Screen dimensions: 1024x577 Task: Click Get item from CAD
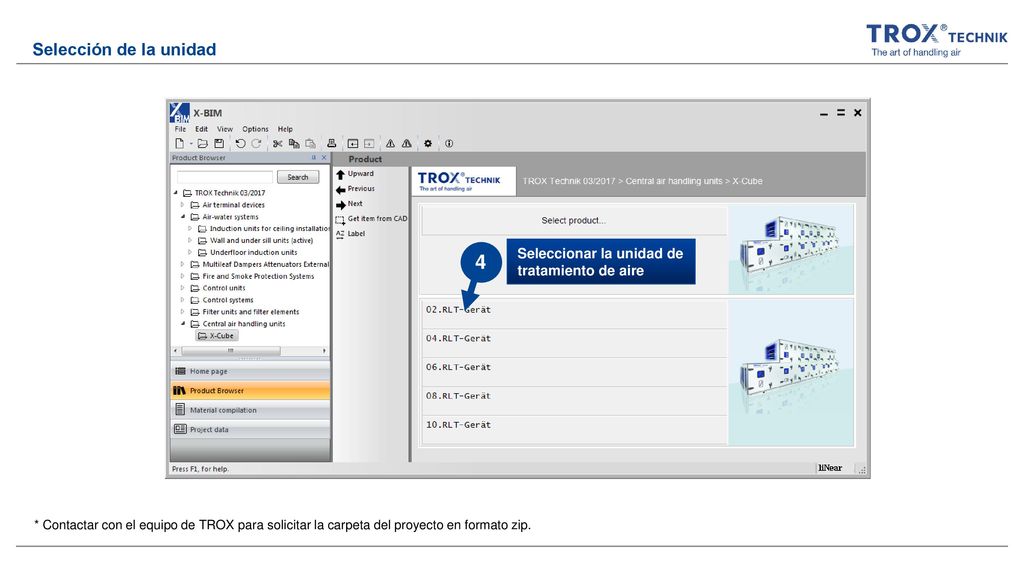pyautogui.click(x=371, y=219)
